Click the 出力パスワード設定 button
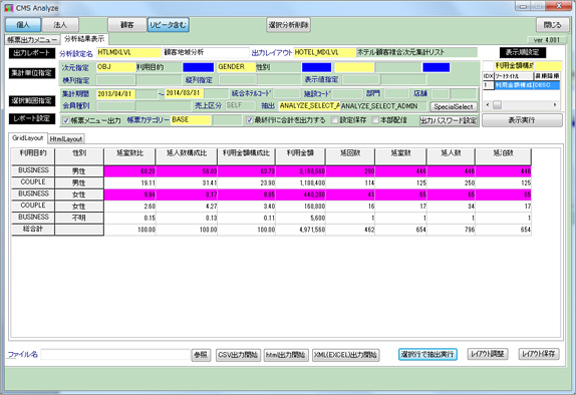576x395 pixels. (x=449, y=121)
